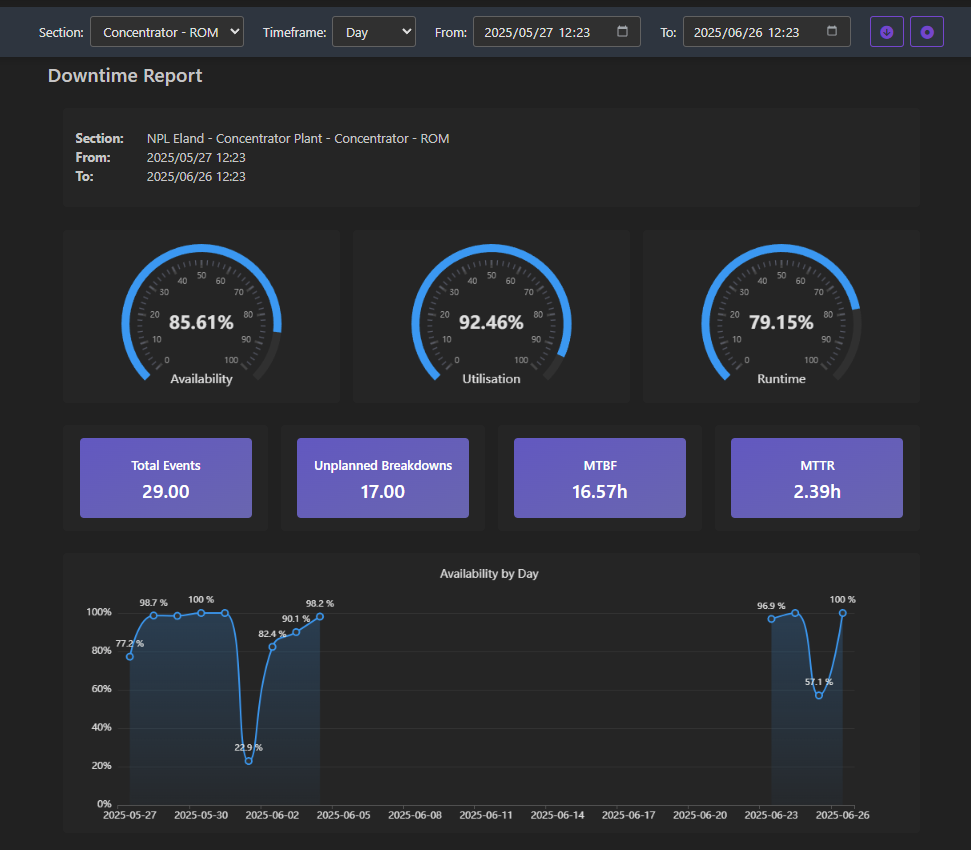Click the 98.7 % chart data point
This screenshot has width=971, height=850.
(x=154, y=615)
